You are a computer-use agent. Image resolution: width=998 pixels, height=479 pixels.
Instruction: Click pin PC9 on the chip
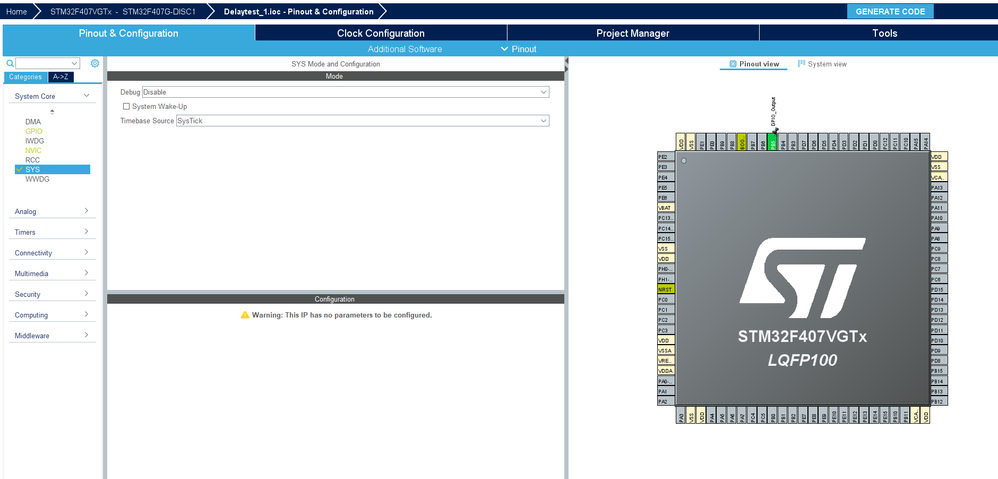[x=939, y=249]
